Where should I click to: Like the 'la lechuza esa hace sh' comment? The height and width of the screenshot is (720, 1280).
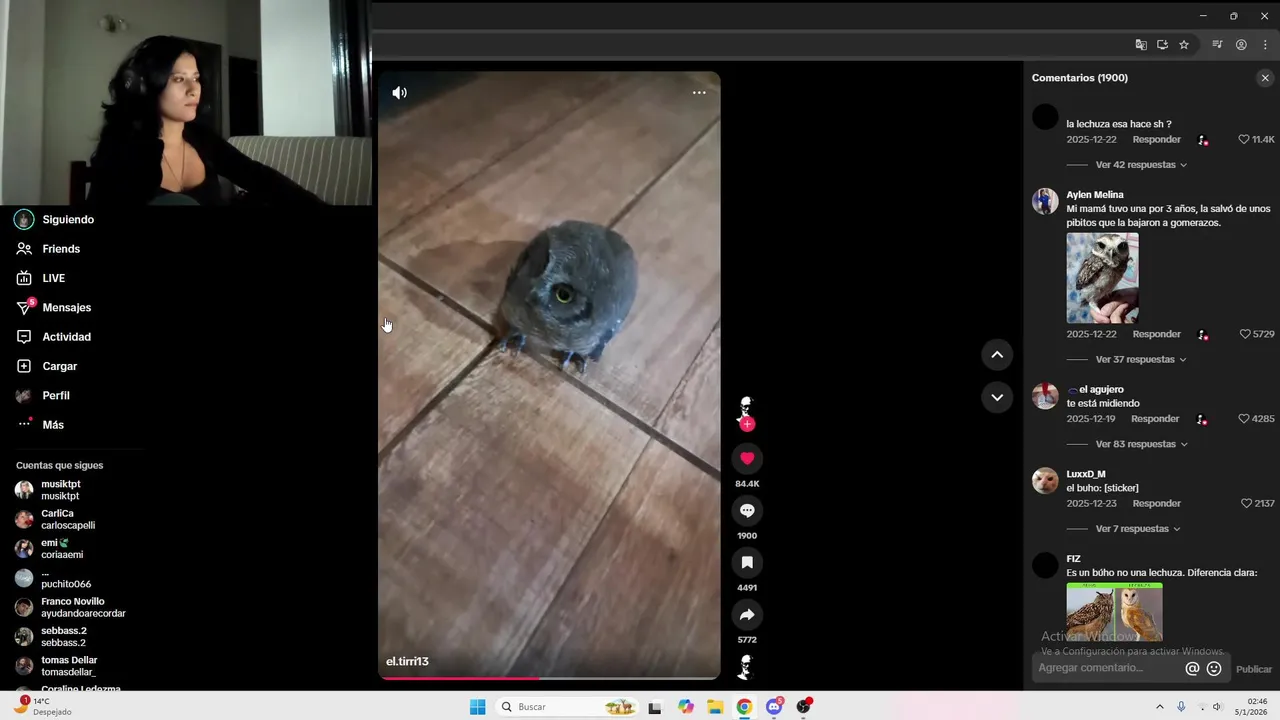[1244, 140]
